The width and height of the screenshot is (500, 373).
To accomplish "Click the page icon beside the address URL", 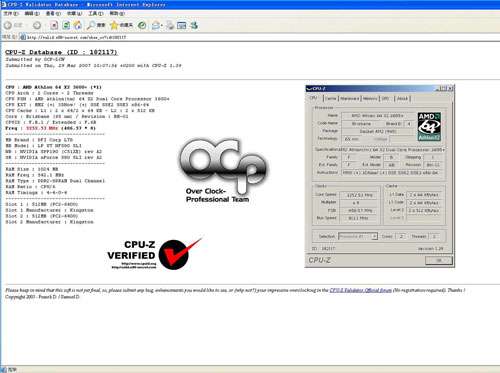I will click(x=23, y=37).
